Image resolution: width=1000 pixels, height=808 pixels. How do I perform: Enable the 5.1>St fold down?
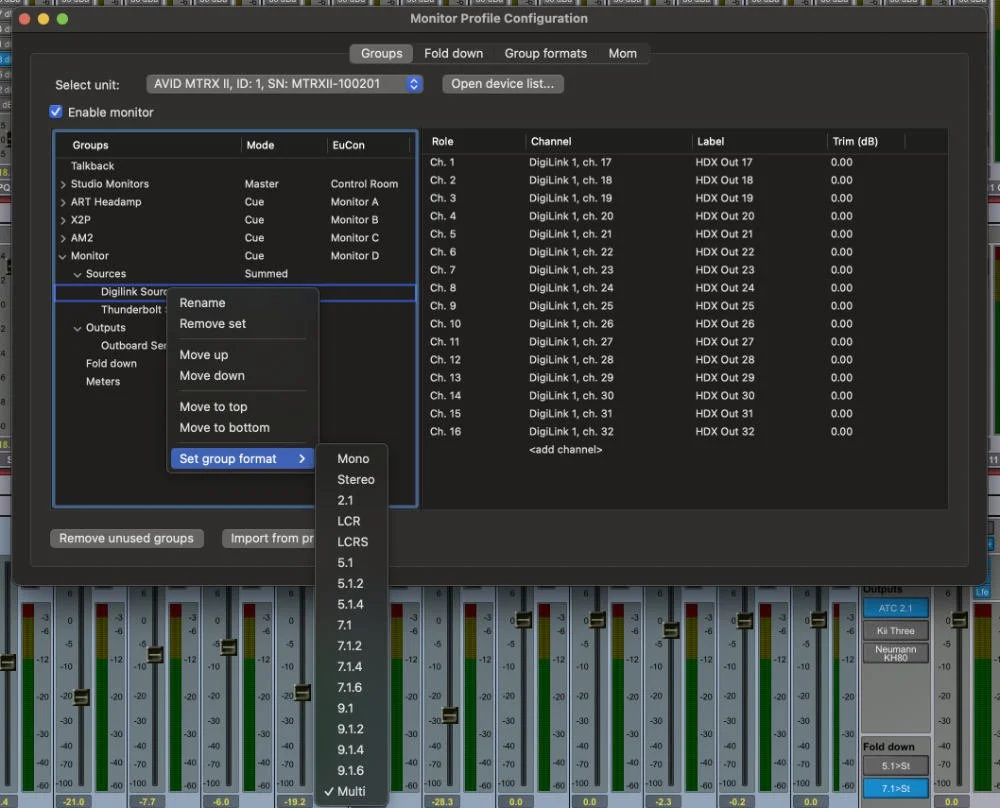click(894, 765)
